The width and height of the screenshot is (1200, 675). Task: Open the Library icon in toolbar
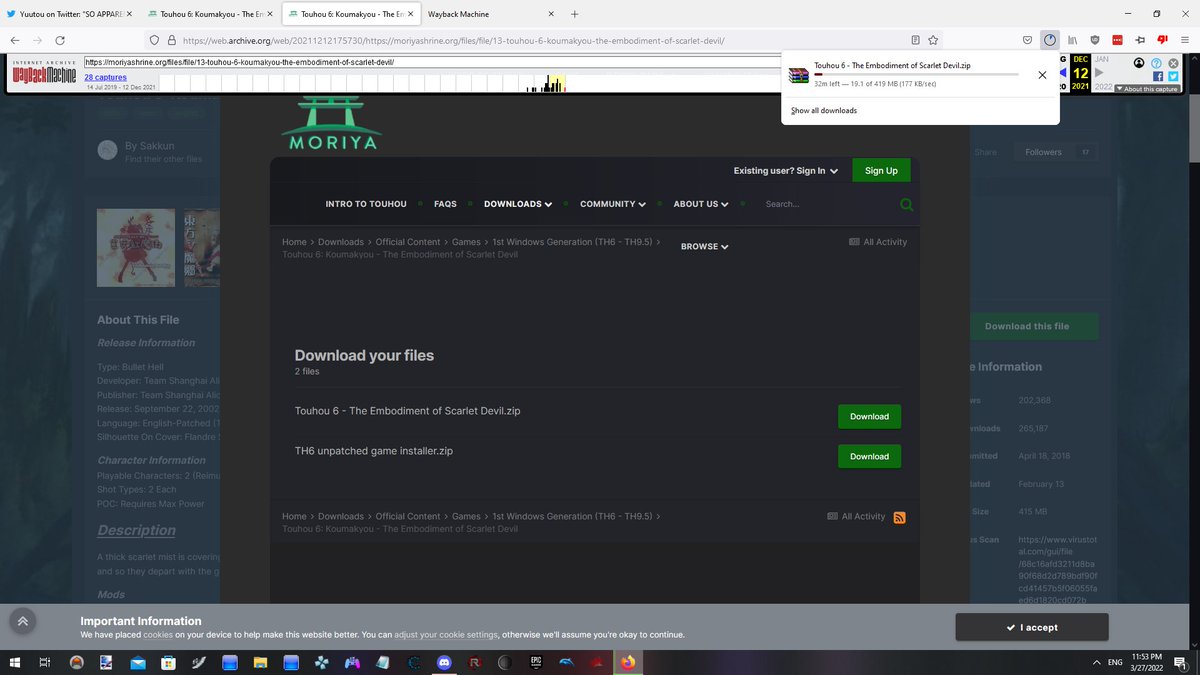point(1072,40)
